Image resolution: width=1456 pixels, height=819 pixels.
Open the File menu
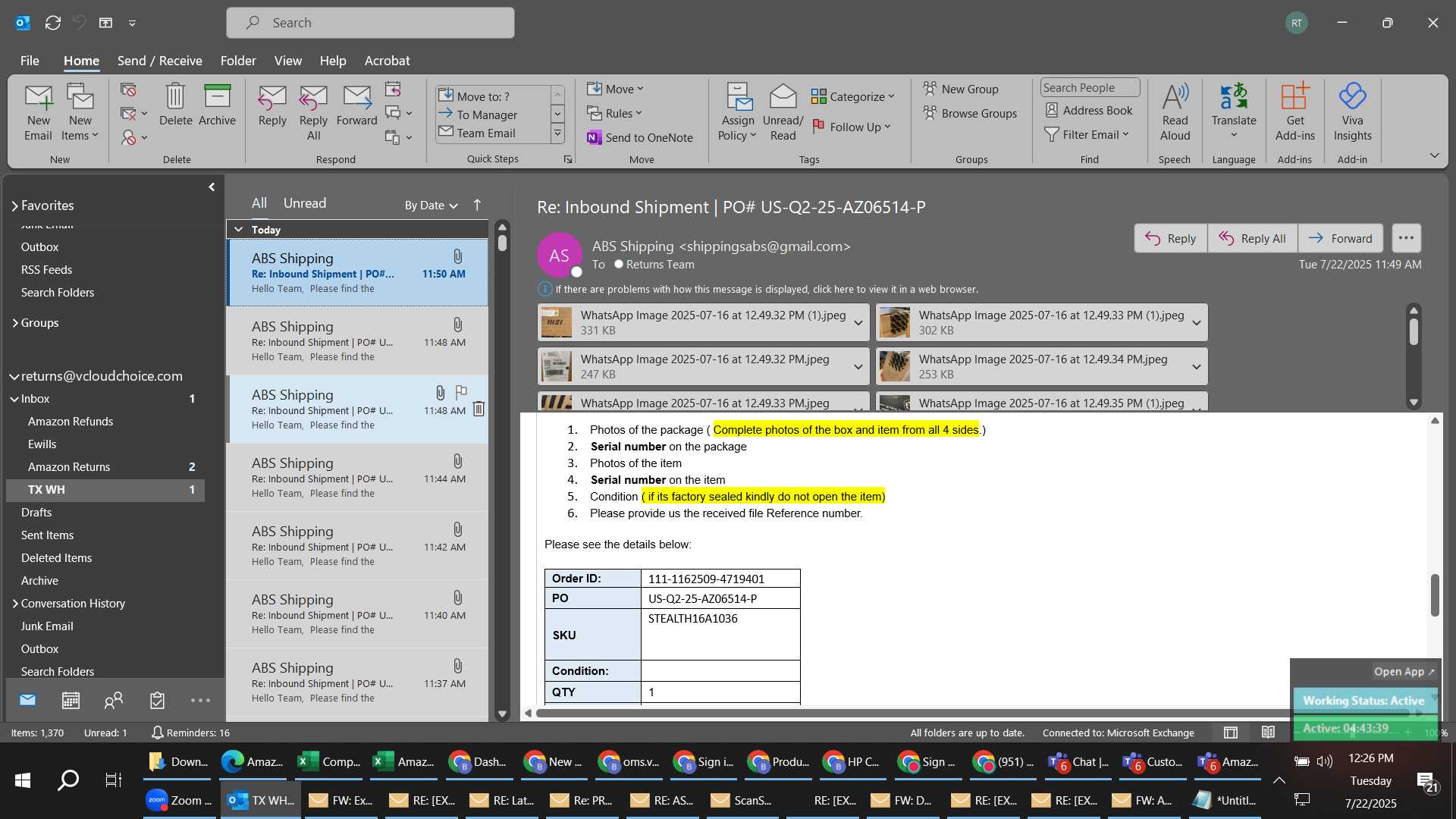[30, 61]
